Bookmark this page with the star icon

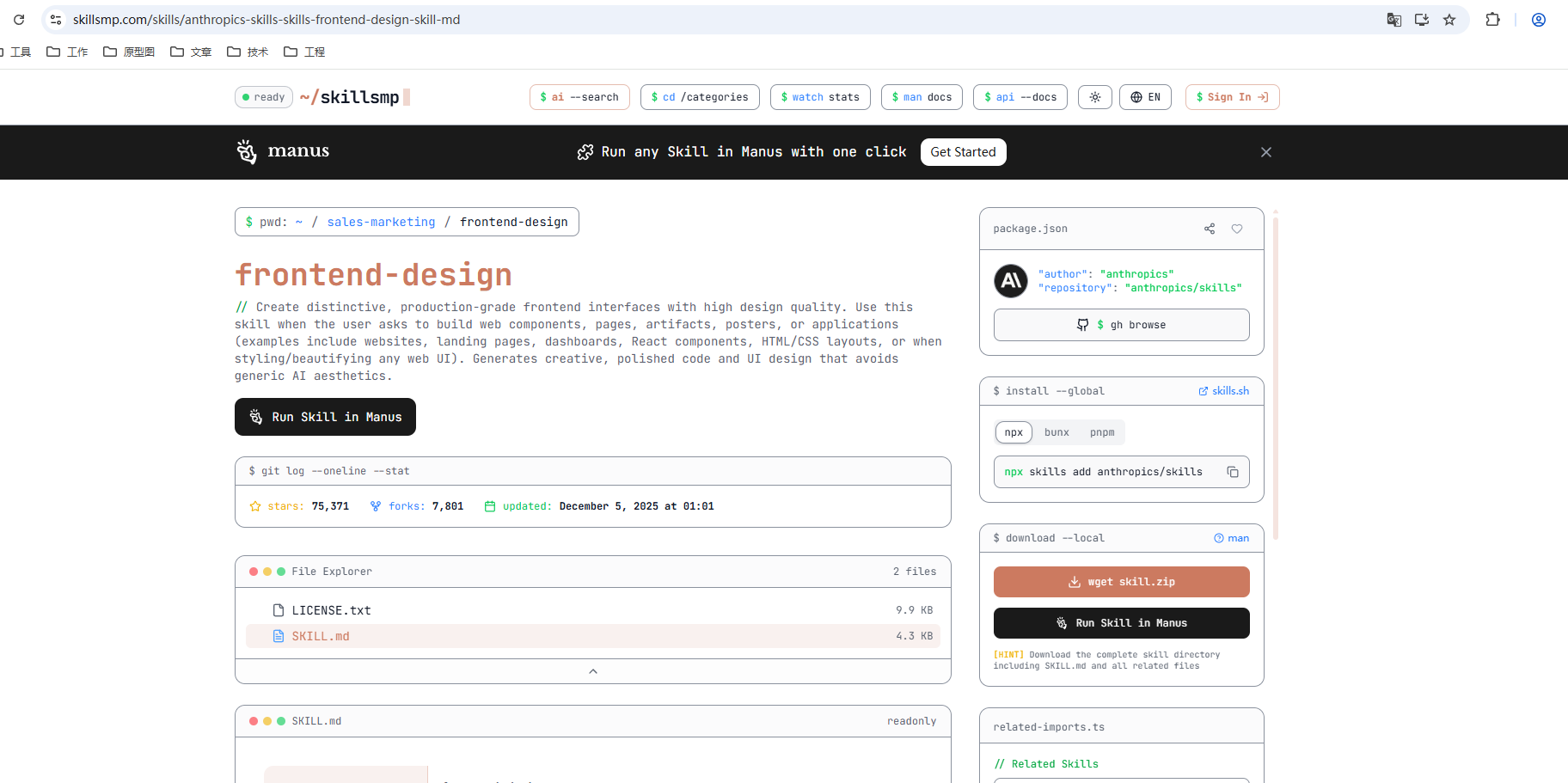(1449, 19)
